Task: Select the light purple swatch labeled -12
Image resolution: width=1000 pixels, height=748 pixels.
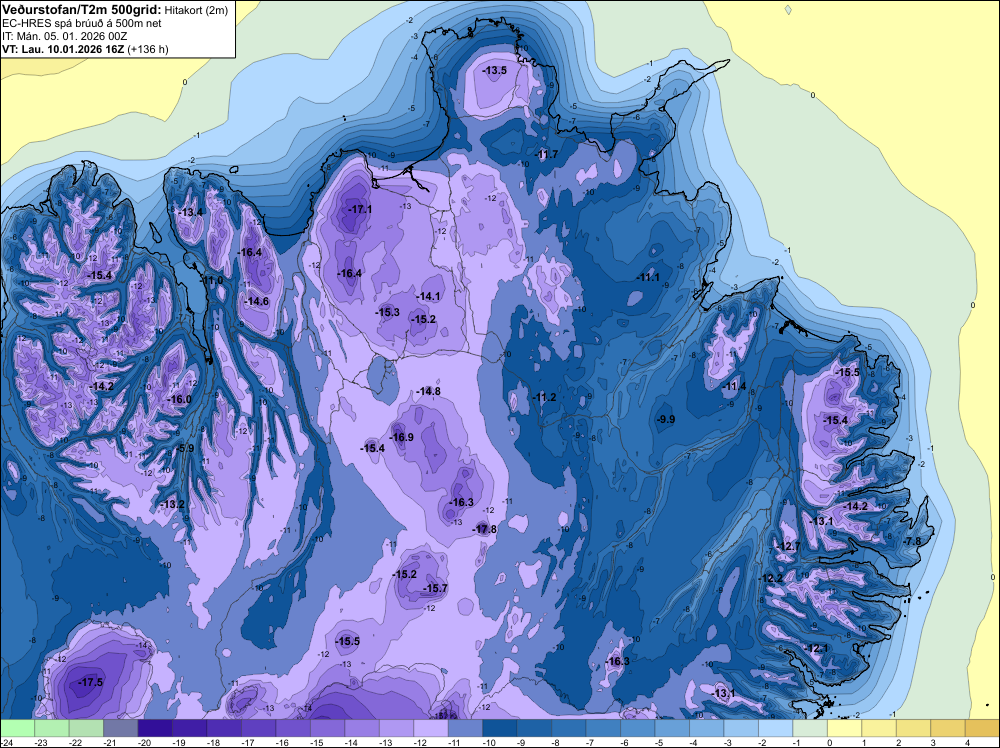Action: (430, 728)
